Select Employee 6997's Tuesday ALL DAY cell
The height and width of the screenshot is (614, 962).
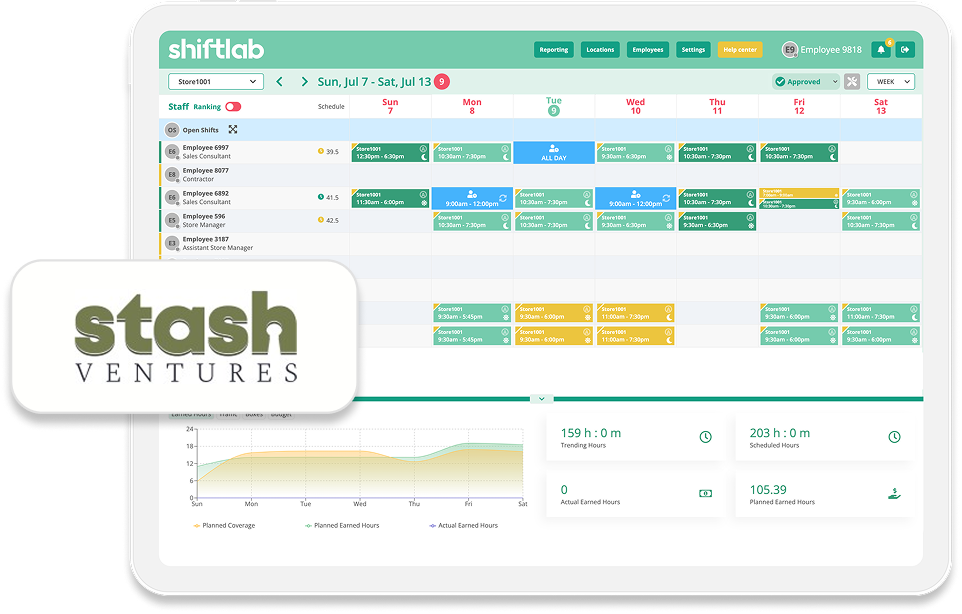[x=553, y=151]
